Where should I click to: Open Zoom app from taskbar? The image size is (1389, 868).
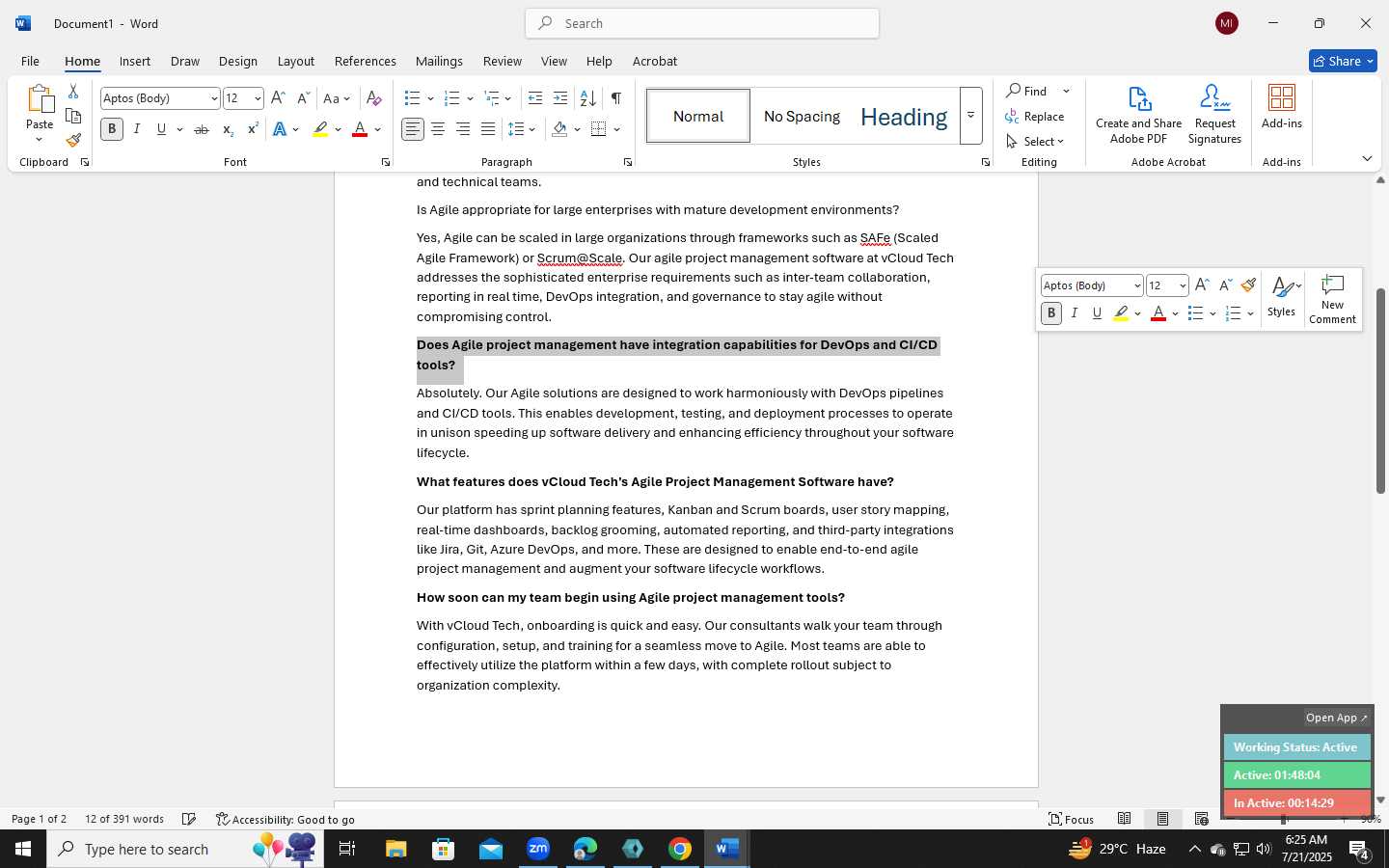pyautogui.click(x=538, y=849)
